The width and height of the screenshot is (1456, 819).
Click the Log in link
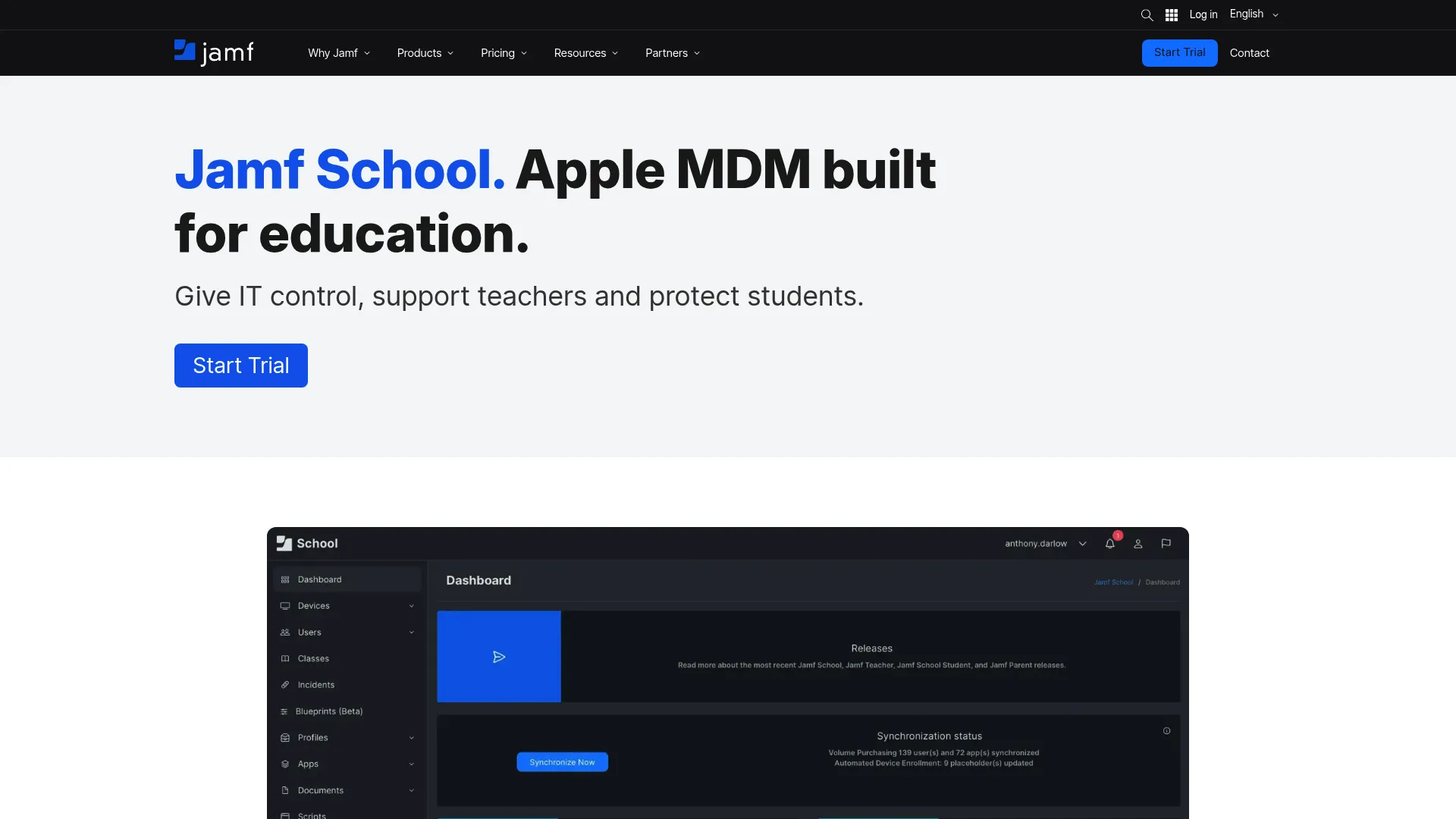[1203, 14]
